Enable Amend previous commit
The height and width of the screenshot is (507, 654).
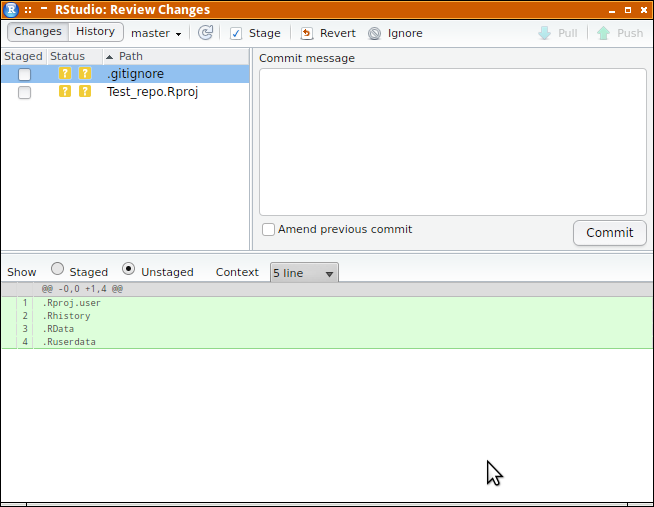tap(268, 229)
